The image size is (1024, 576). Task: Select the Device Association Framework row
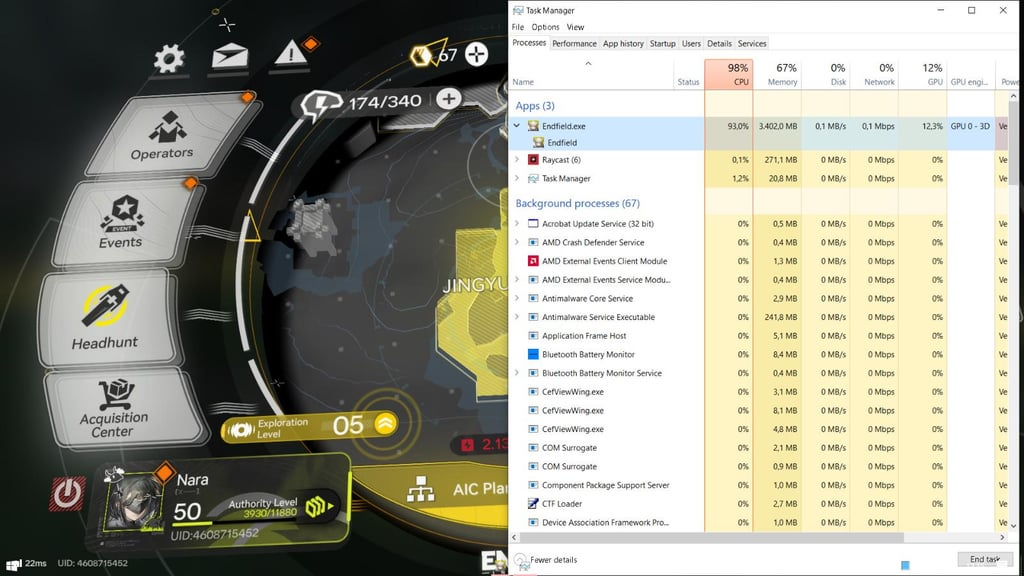[759, 522]
